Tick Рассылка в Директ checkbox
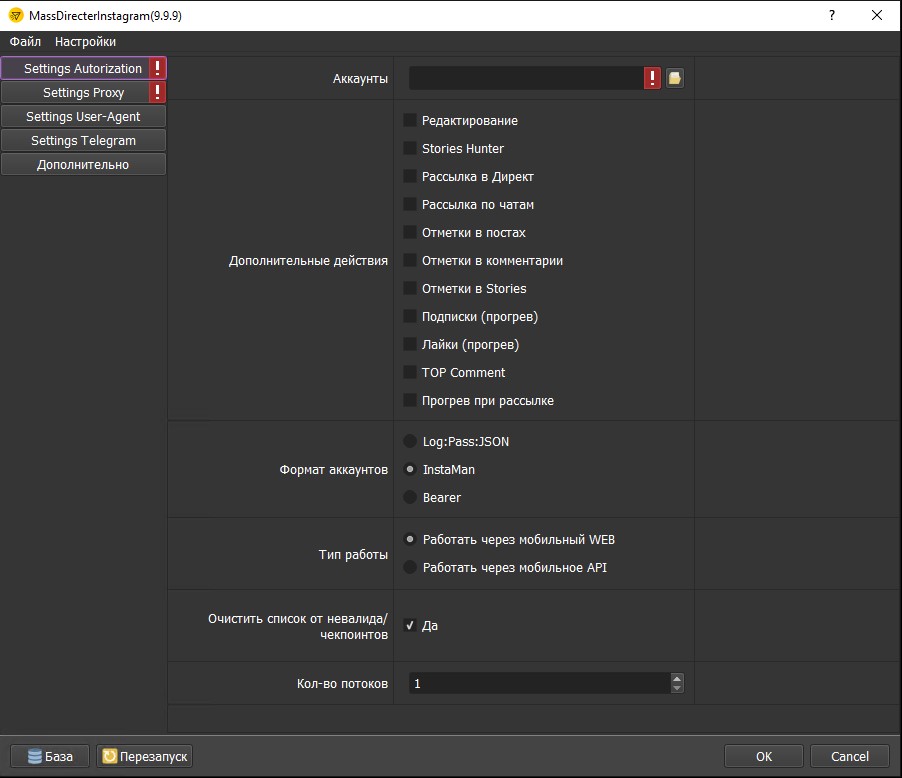The height and width of the screenshot is (778, 902). [410, 176]
